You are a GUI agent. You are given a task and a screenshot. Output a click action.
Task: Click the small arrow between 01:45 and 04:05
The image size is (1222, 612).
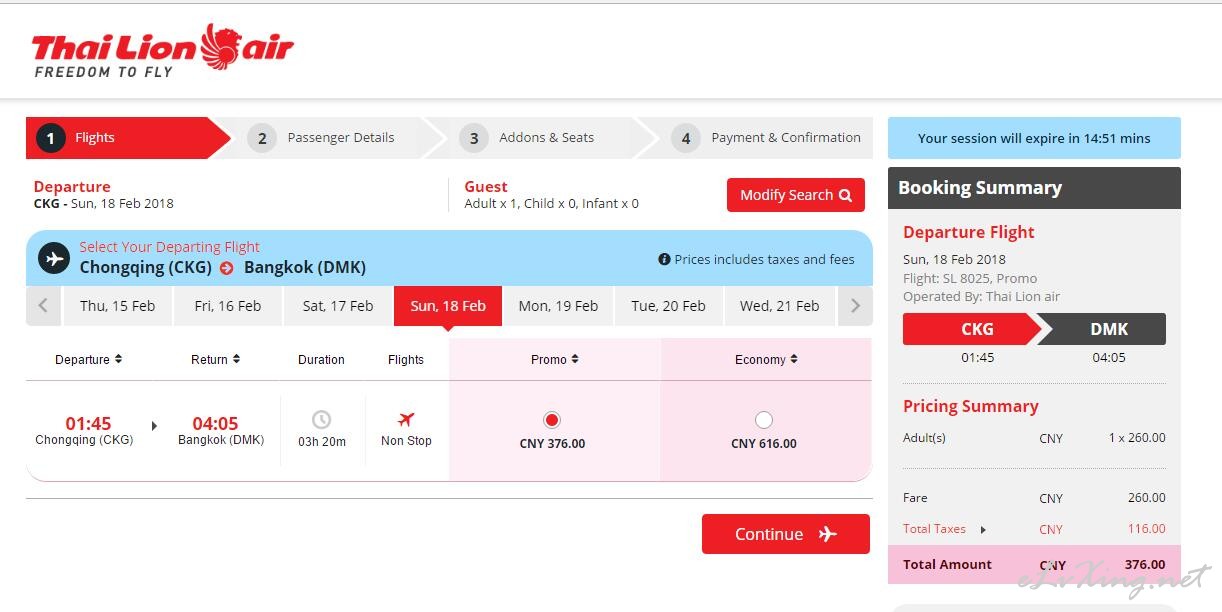tap(154, 426)
